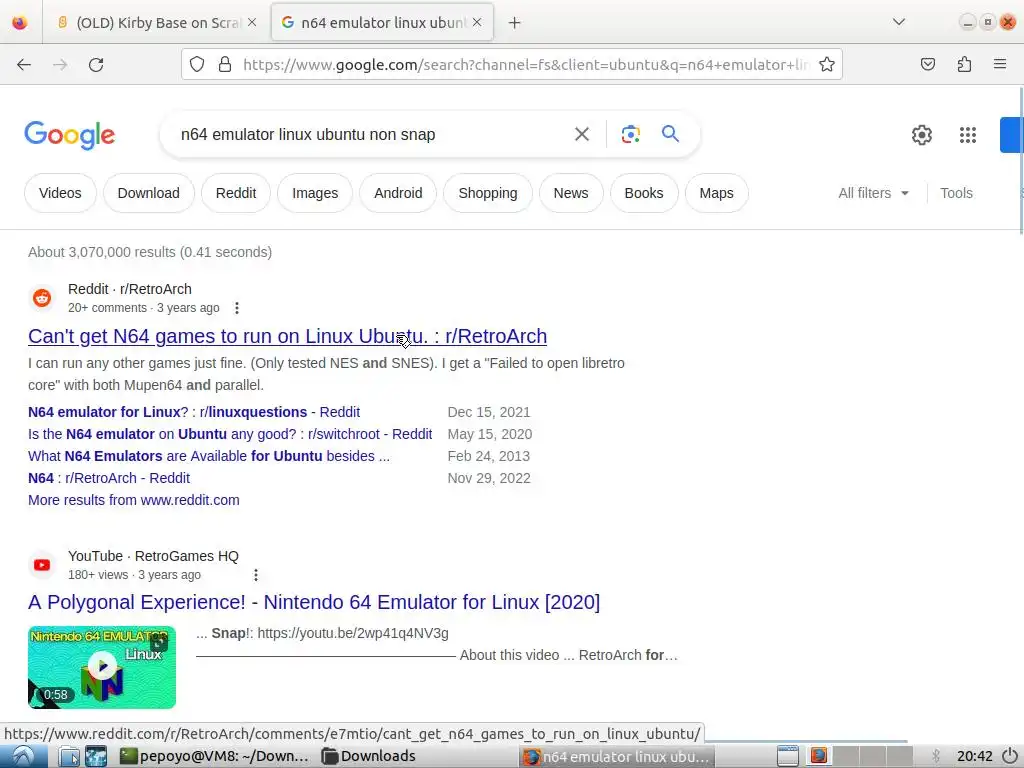Screen dimensions: 1024x768
Task: Click the page vertical scrollbar
Action: pyautogui.click(x=1020, y=160)
